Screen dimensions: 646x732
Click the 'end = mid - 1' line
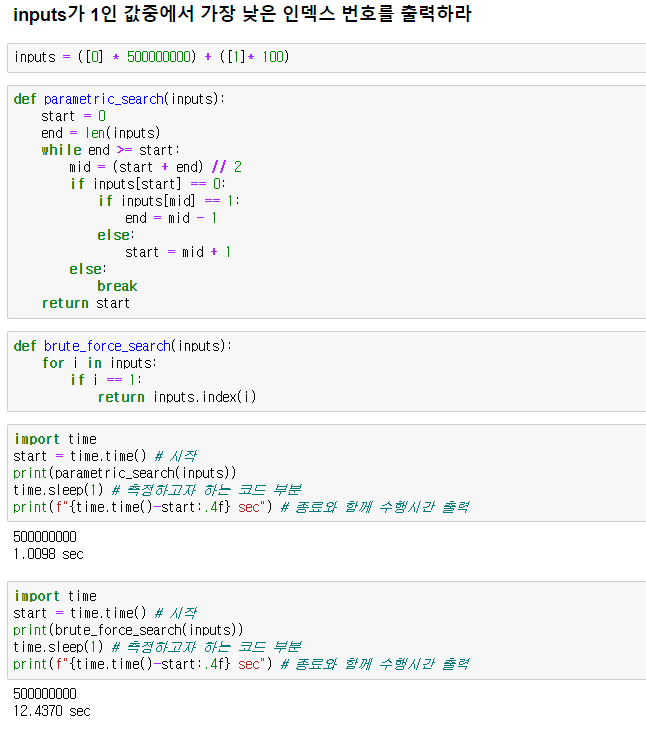(171, 218)
